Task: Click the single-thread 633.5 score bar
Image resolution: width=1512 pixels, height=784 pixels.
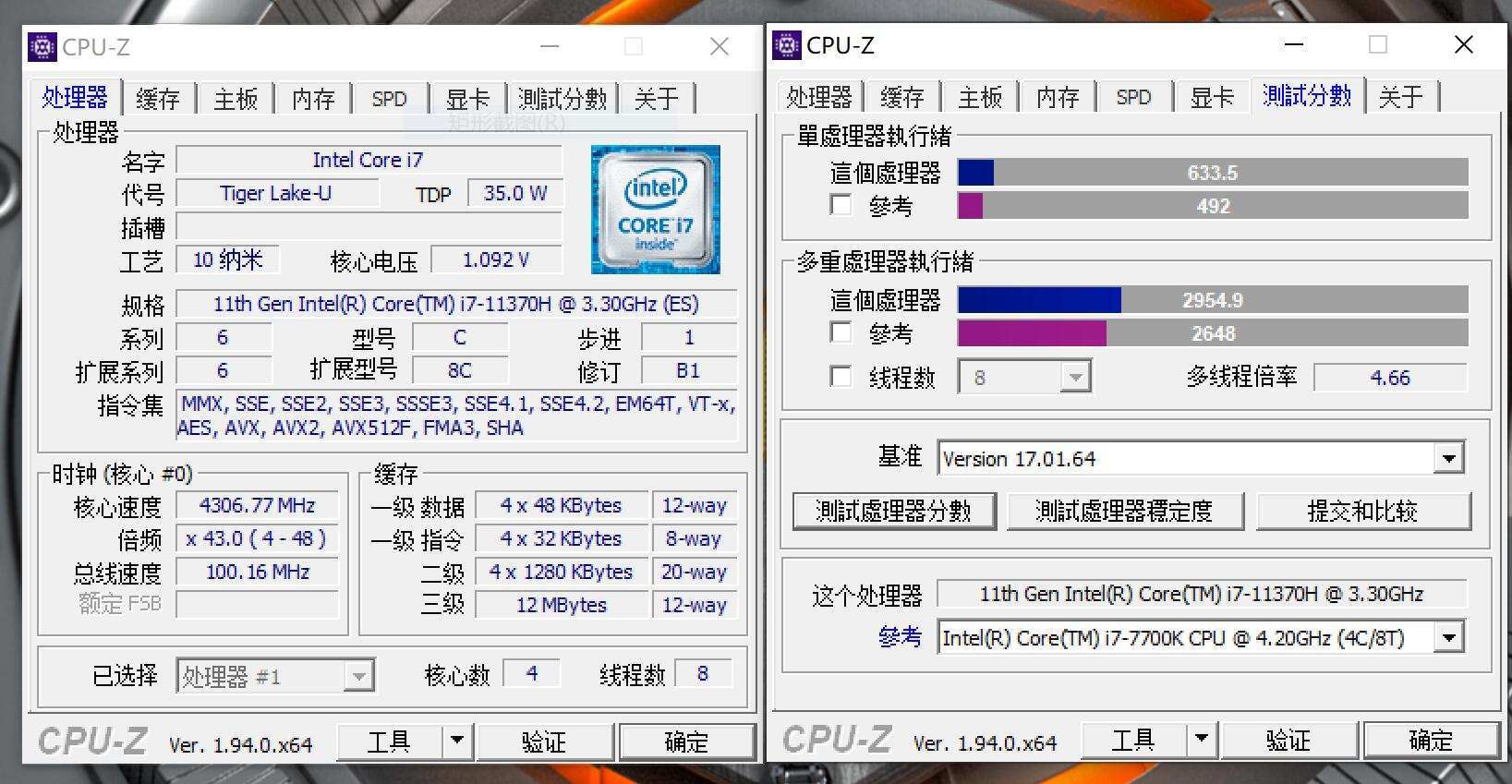Action: click(1213, 173)
